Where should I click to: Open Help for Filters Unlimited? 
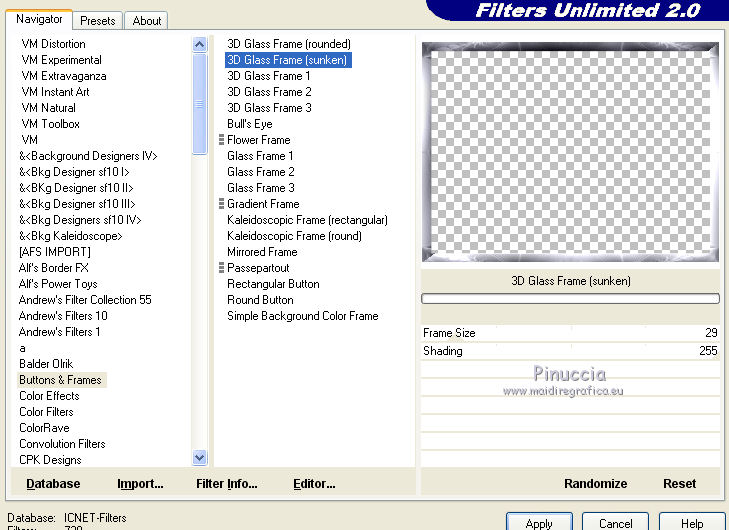[692, 523]
